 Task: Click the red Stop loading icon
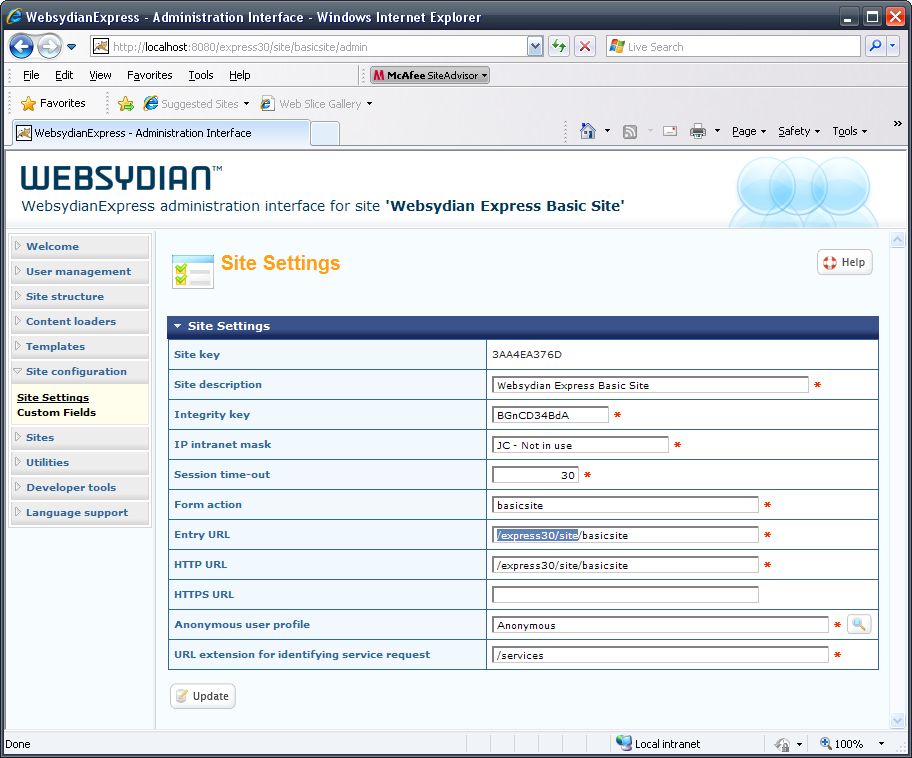click(585, 47)
